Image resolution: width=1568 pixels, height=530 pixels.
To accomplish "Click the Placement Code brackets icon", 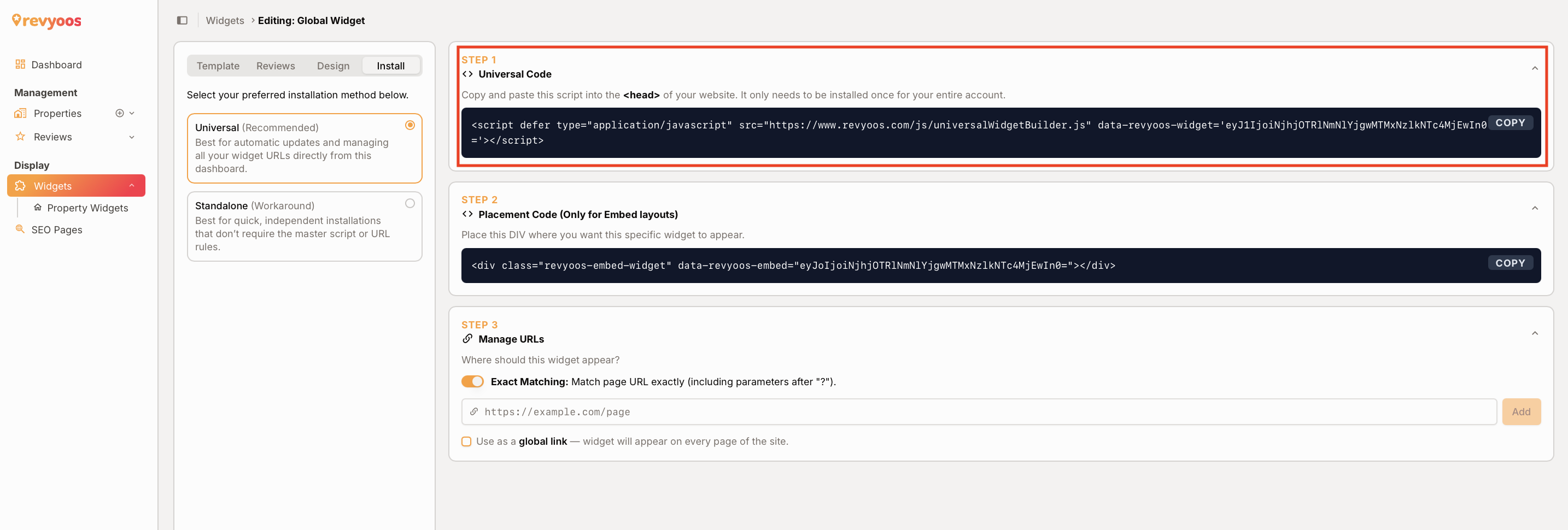I will [467, 214].
